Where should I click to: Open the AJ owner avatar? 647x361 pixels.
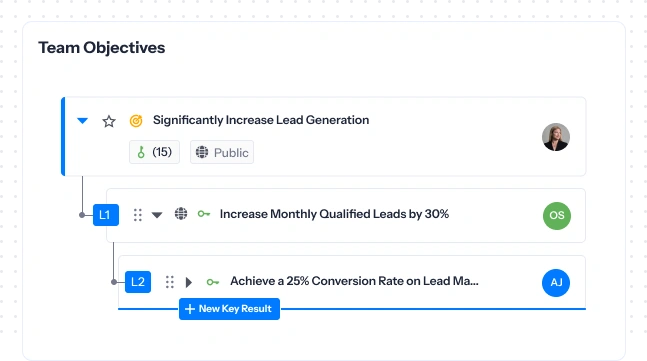(x=556, y=283)
